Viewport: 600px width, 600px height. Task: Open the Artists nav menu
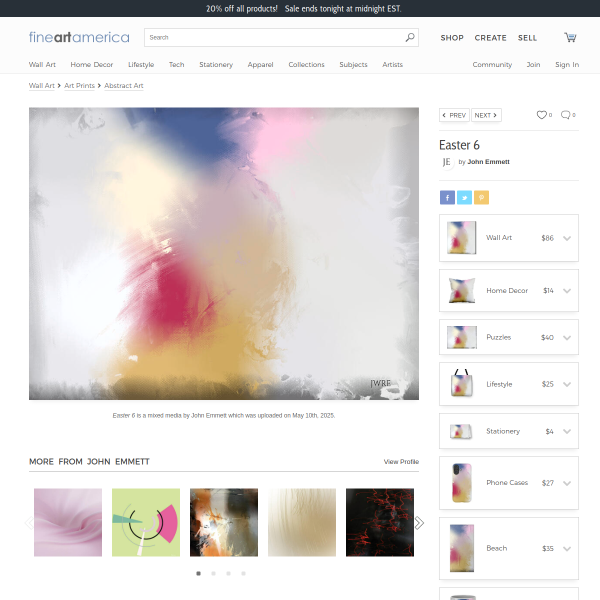tap(393, 64)
